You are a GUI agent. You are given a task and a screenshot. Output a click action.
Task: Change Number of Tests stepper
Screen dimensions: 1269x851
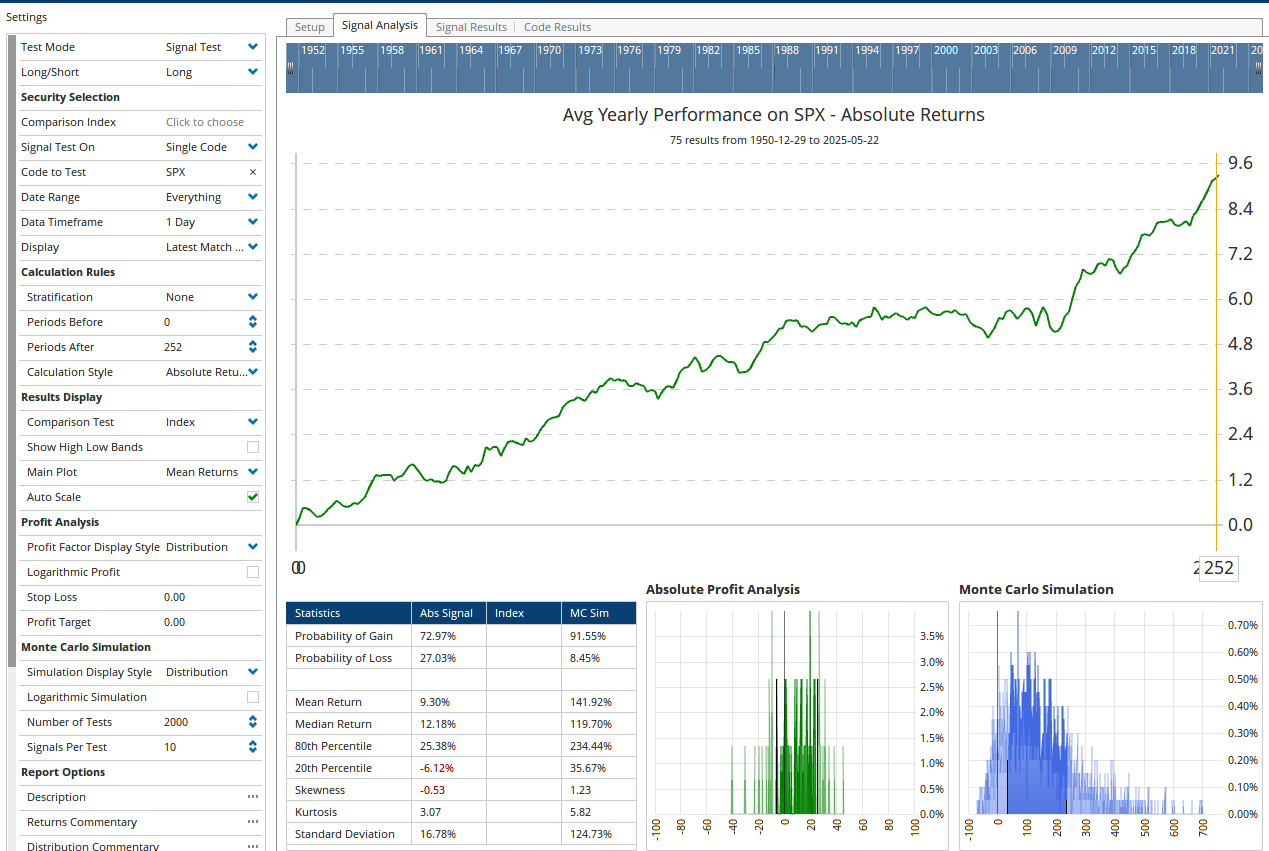pos(252,722)
